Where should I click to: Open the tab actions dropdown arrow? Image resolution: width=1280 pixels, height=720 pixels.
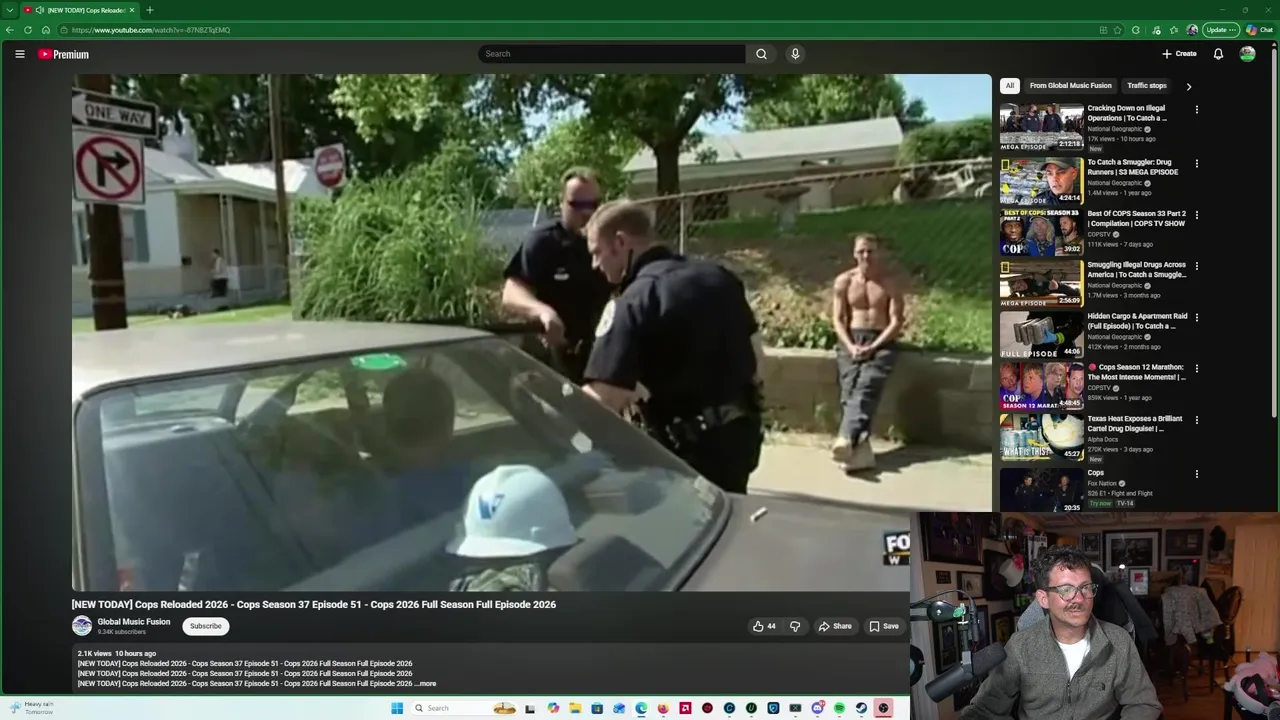[8, 10]
